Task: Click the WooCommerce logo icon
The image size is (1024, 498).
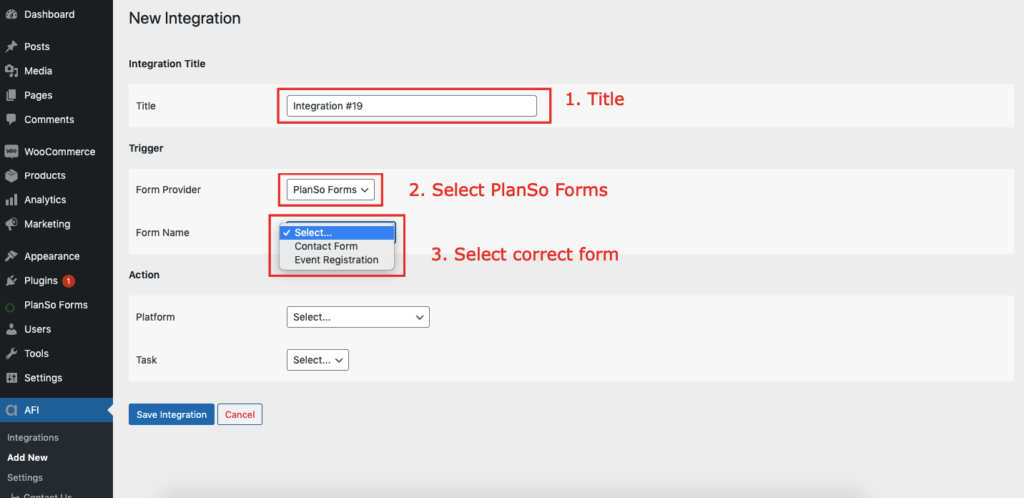Action: (10, 151)
